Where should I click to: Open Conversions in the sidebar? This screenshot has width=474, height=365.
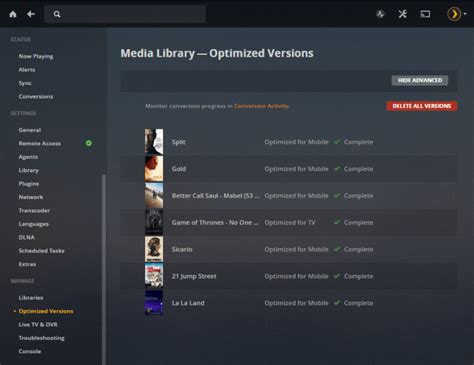coord(36,96)
